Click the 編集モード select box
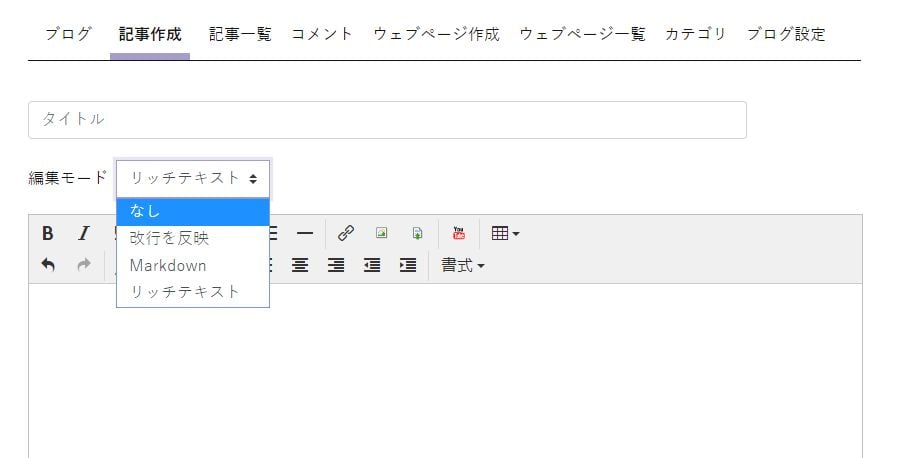This screenshot has width=899, height=458. [193, 178]
